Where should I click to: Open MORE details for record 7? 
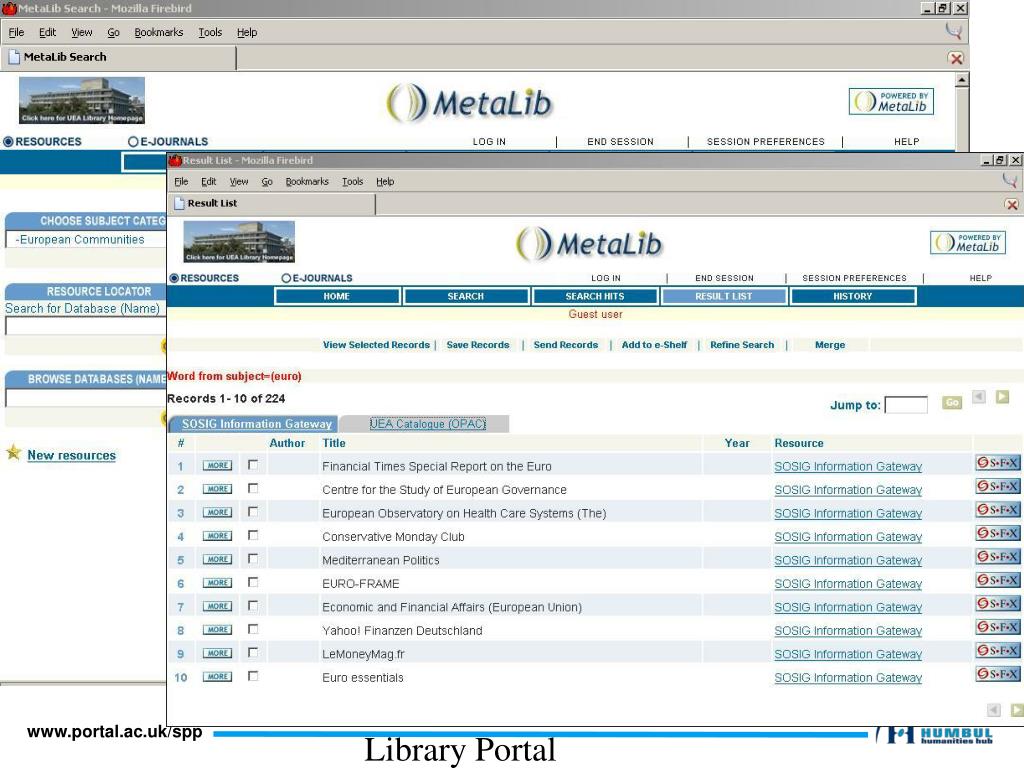pyautogui.click(x=217, y=607)
